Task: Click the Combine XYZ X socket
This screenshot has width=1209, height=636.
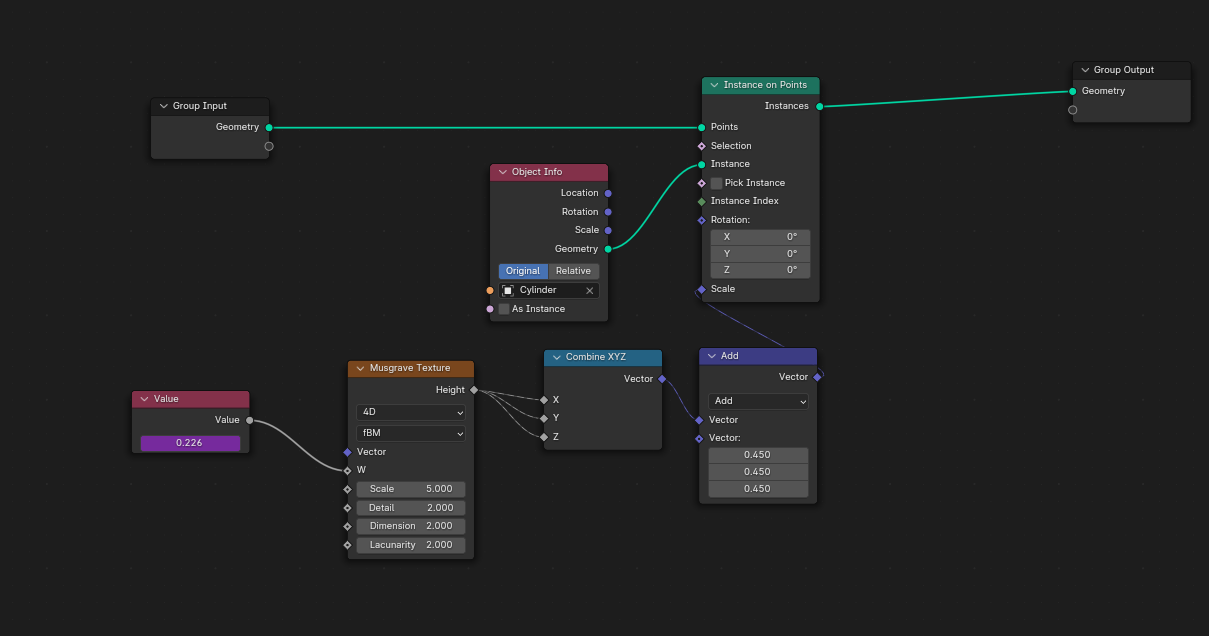Action: pyautogui.click(x=544, y=400)
